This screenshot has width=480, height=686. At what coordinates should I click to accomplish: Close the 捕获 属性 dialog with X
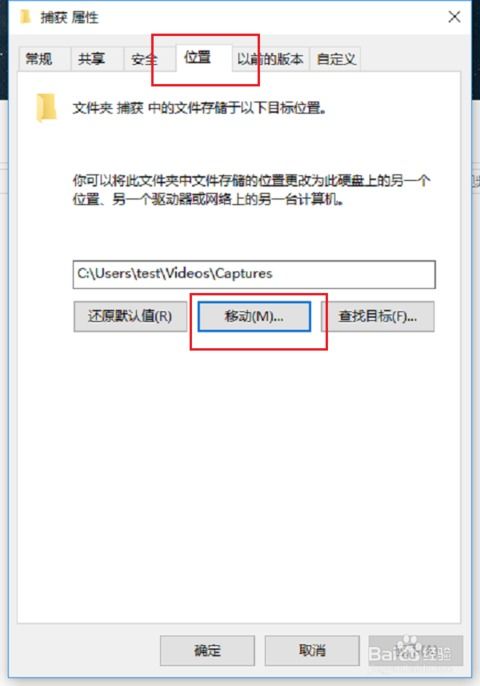454,17
